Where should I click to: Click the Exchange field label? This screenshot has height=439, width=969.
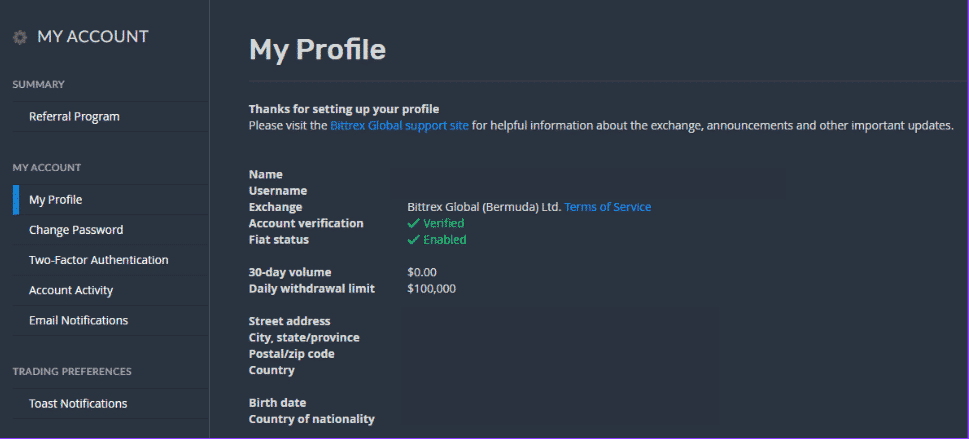coord(275,207)
